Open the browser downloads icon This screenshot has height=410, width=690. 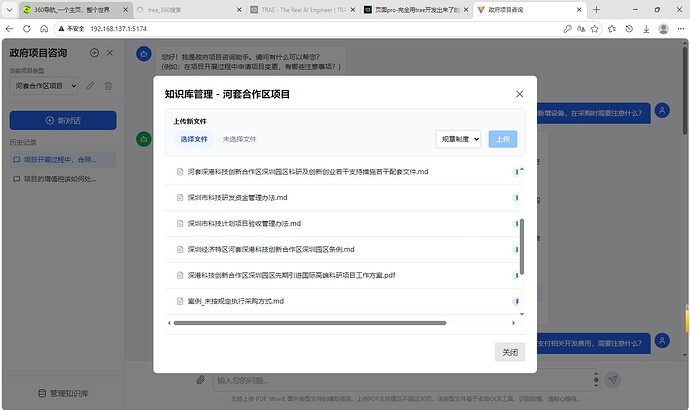point(646,29)
